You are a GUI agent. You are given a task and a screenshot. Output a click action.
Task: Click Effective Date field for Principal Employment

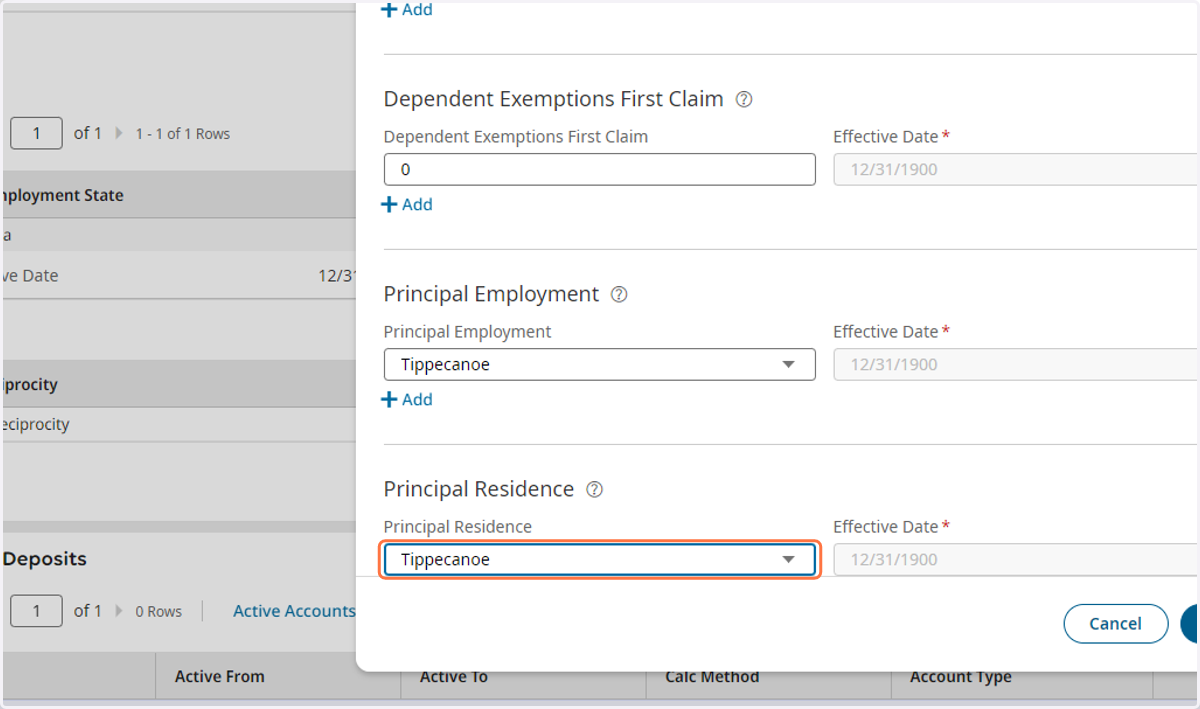[1016, 365]
